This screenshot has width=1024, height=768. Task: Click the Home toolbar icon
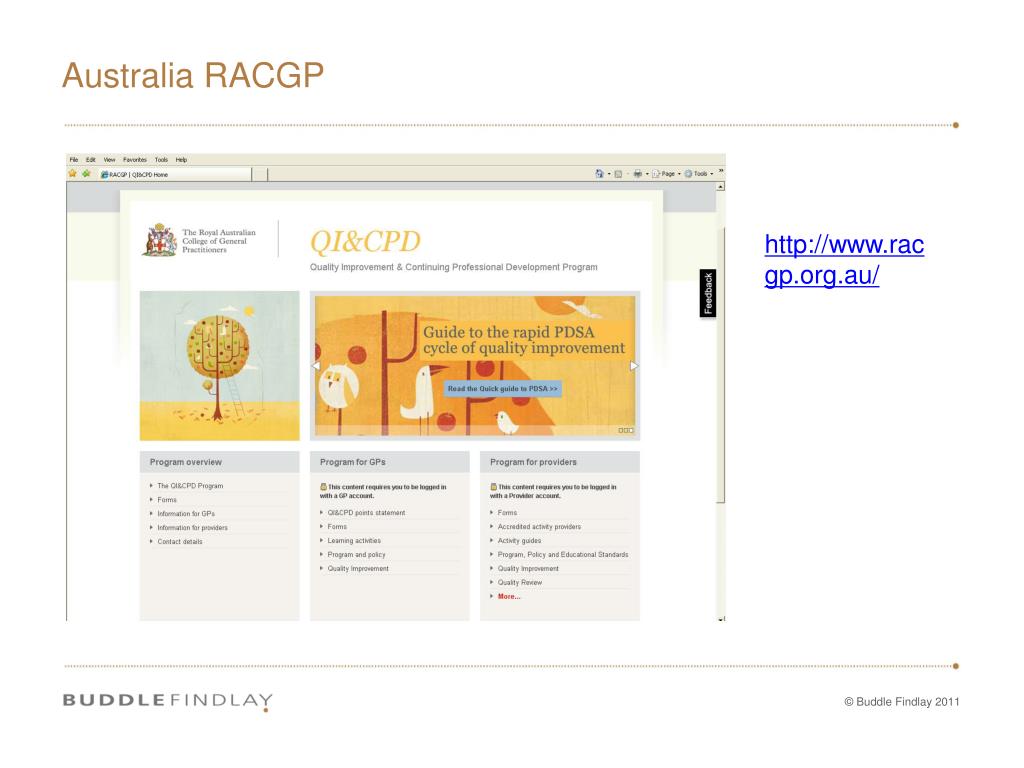(599, 174)
